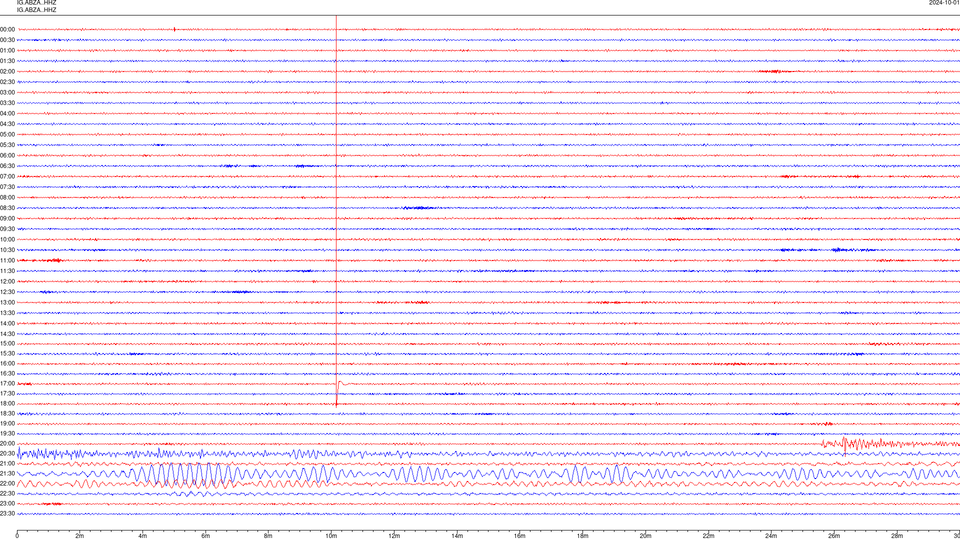Click the 12m axis tick label

[x=394, y=536]
